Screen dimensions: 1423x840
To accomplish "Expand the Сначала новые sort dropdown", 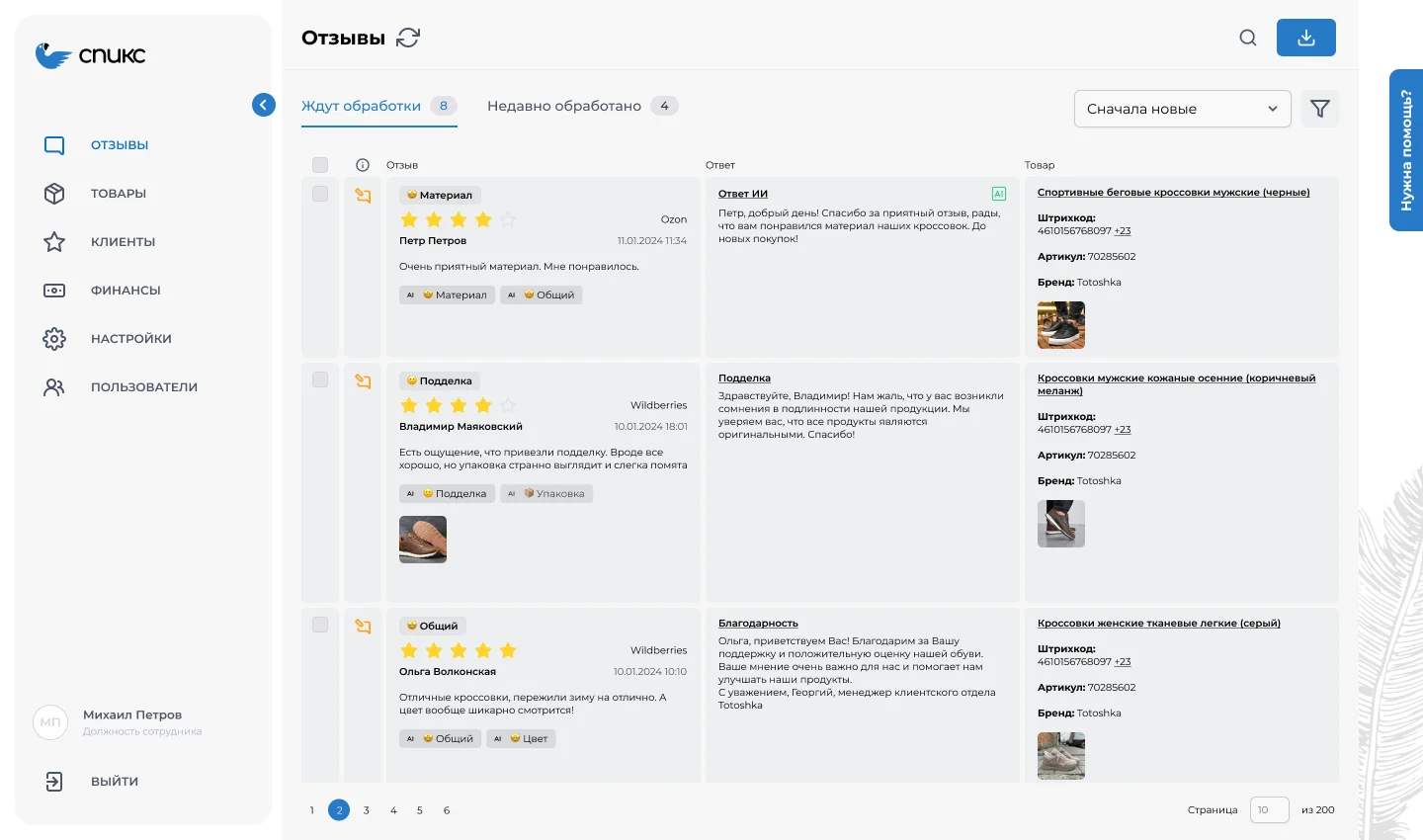I will (x=1182, y=109).
